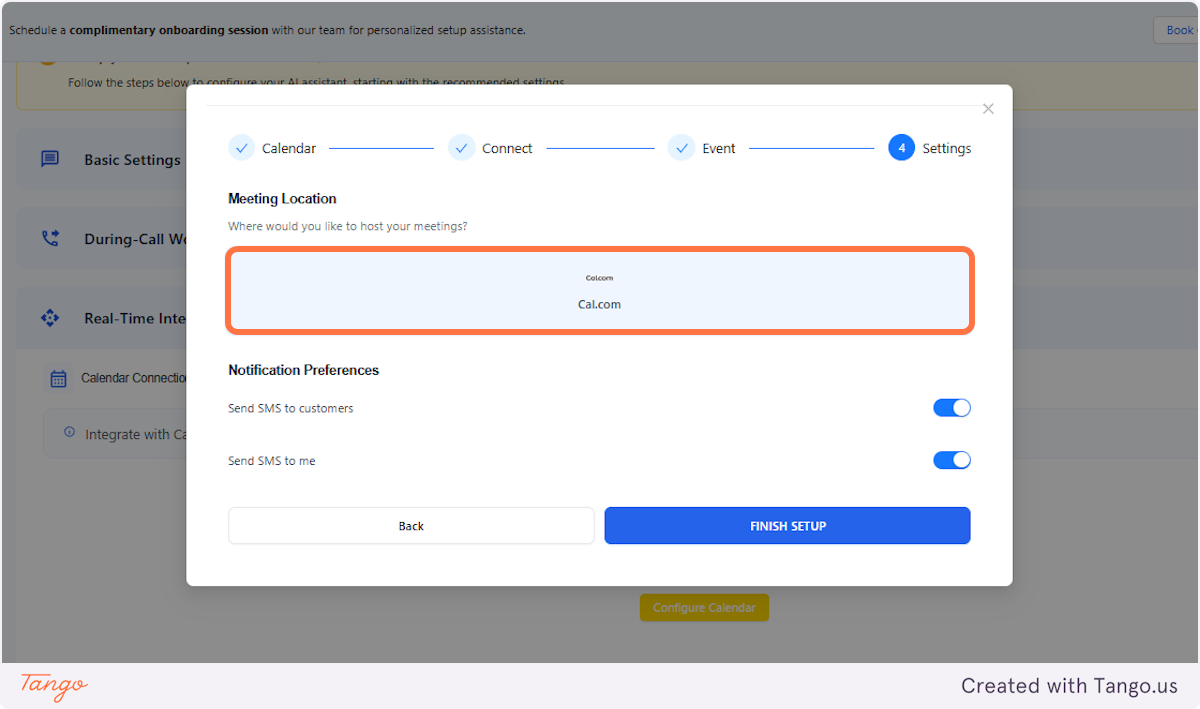Select the Cal.com logo in Meeting Location

coord(599,278)
